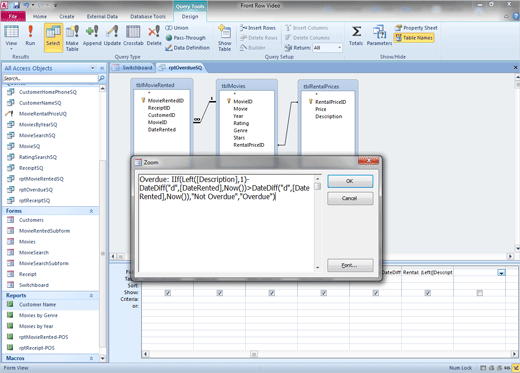520x373 pixels.
Task: Click OK in the Zoom dialog
Action: coord(350,181)
